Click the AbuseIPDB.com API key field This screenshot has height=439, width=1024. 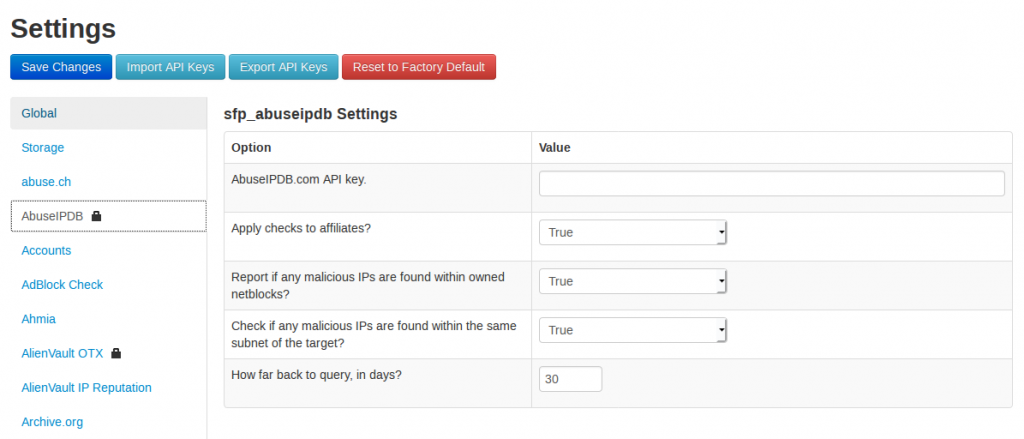coord(771,184)
